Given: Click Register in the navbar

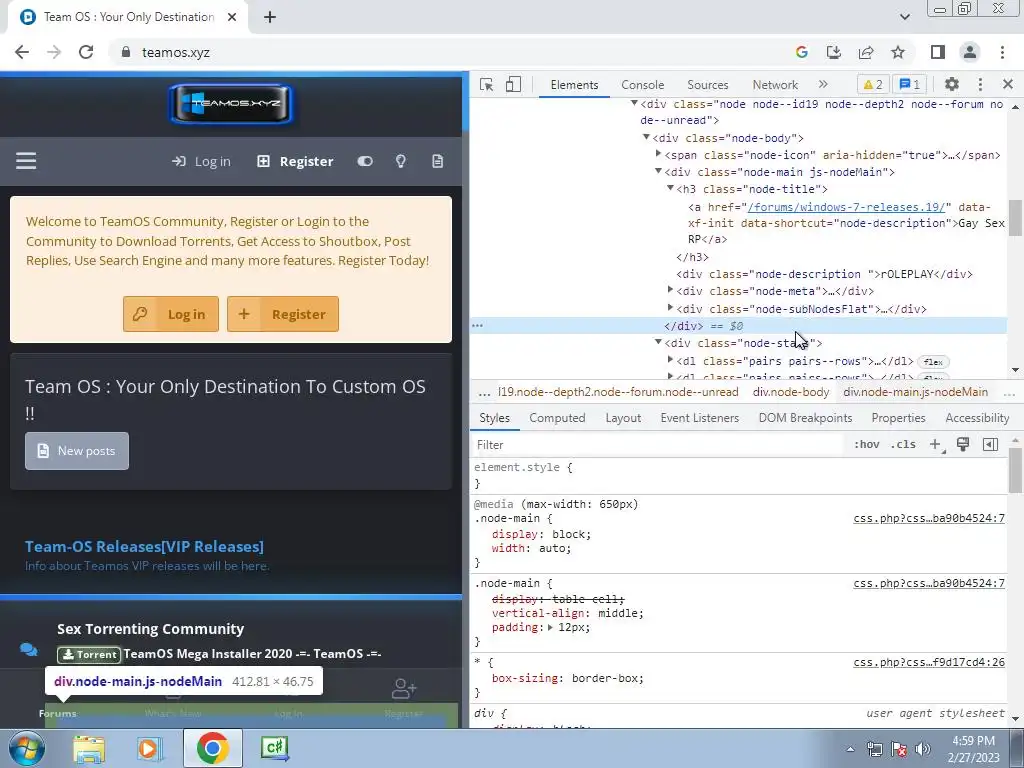Looking at the screenshot, I should click(x=295, y=161).
